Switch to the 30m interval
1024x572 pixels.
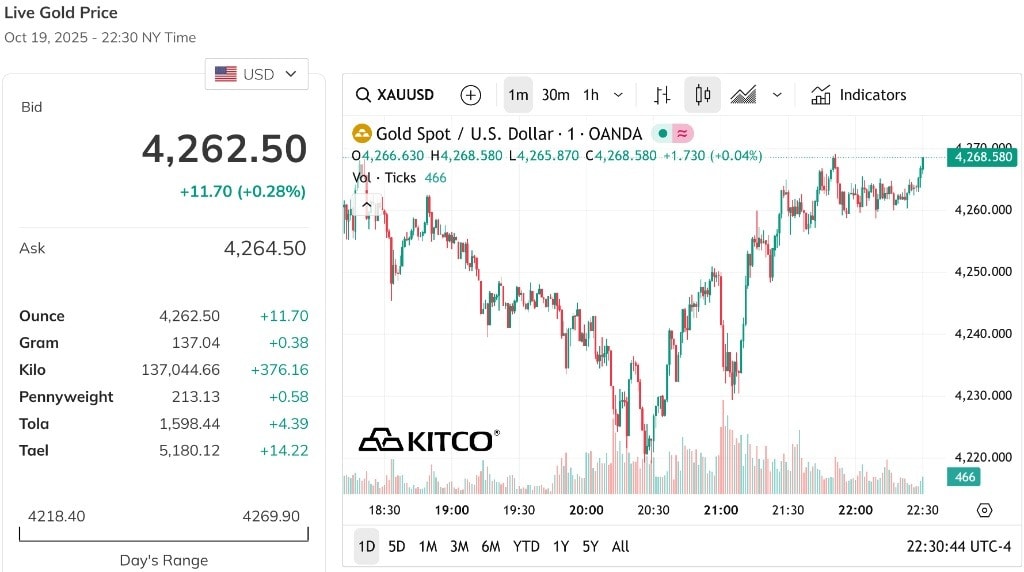pyautogui.click(x=555, y=95)
